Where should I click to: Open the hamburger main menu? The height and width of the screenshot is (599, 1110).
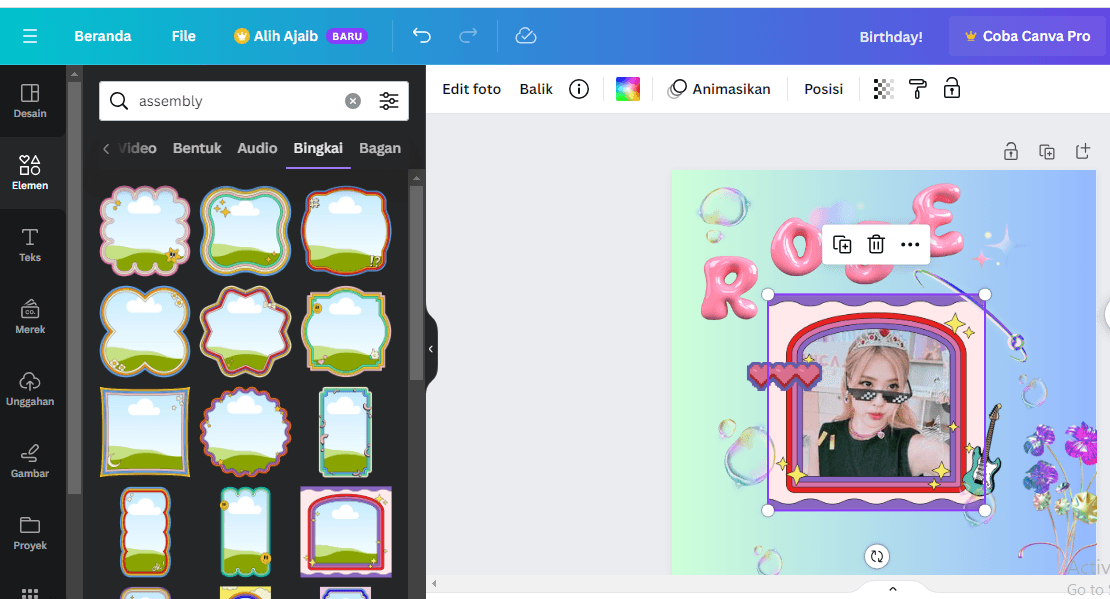click(30, 36)
